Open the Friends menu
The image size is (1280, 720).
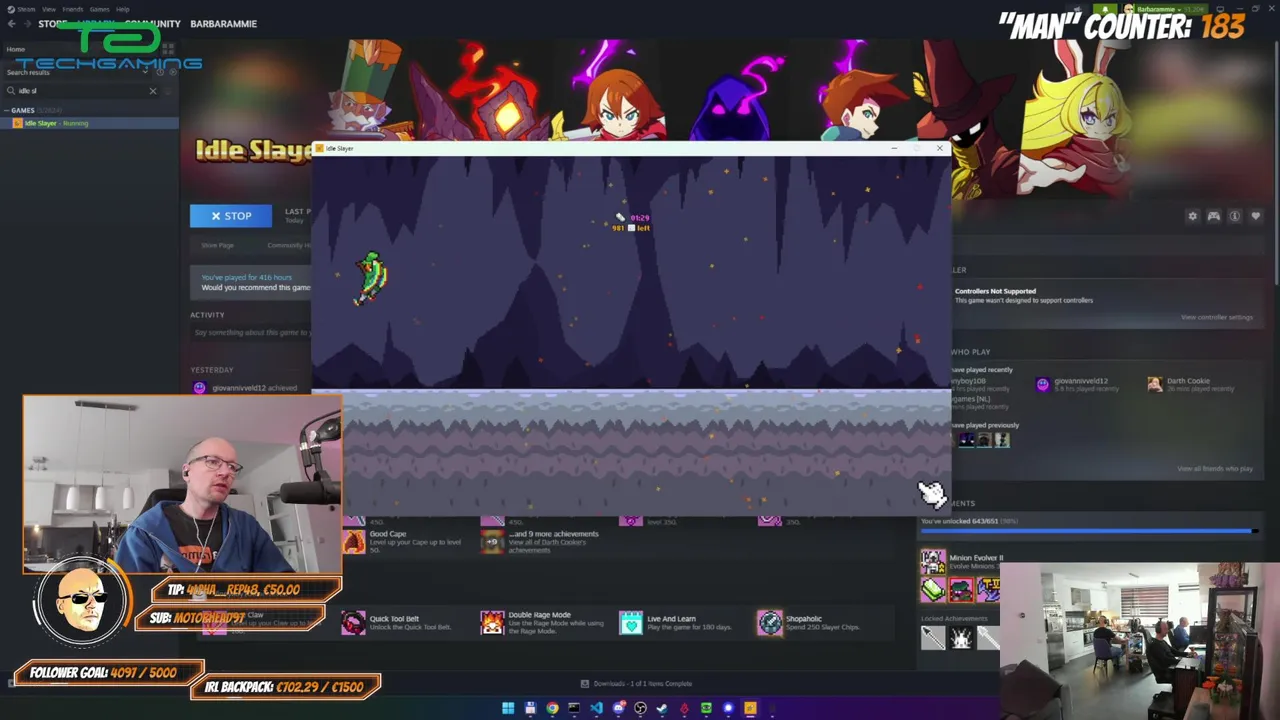(x=72, y=9)
